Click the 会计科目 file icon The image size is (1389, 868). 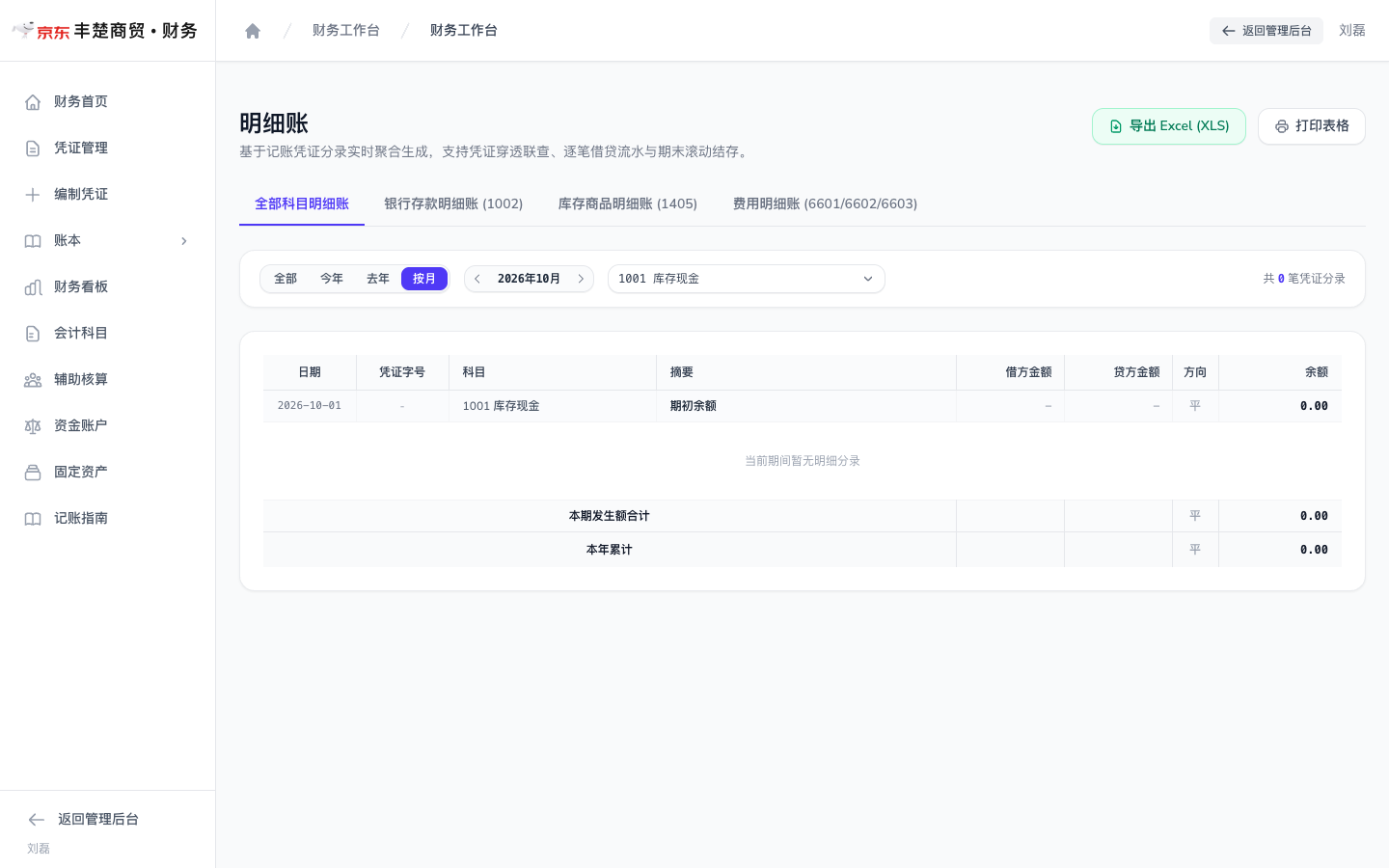(x=33, y=334)
